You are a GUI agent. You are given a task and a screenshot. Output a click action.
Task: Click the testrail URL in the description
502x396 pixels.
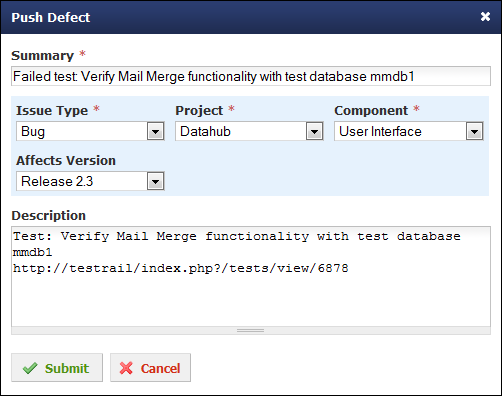coord(180,268)
